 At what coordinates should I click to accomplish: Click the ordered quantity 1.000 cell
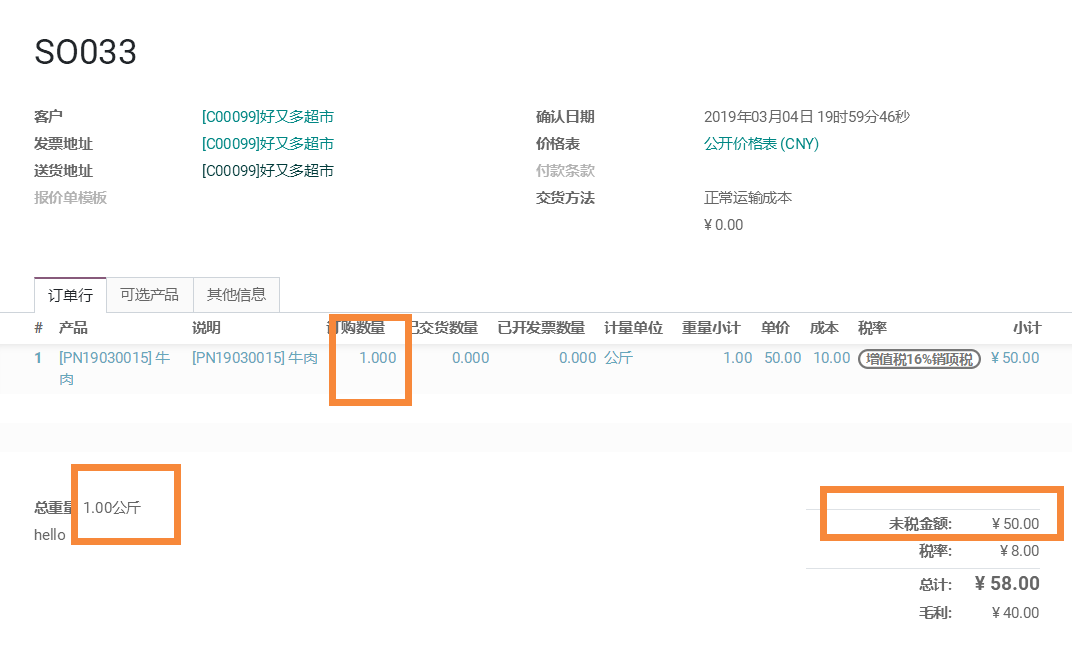pos(377,358)
